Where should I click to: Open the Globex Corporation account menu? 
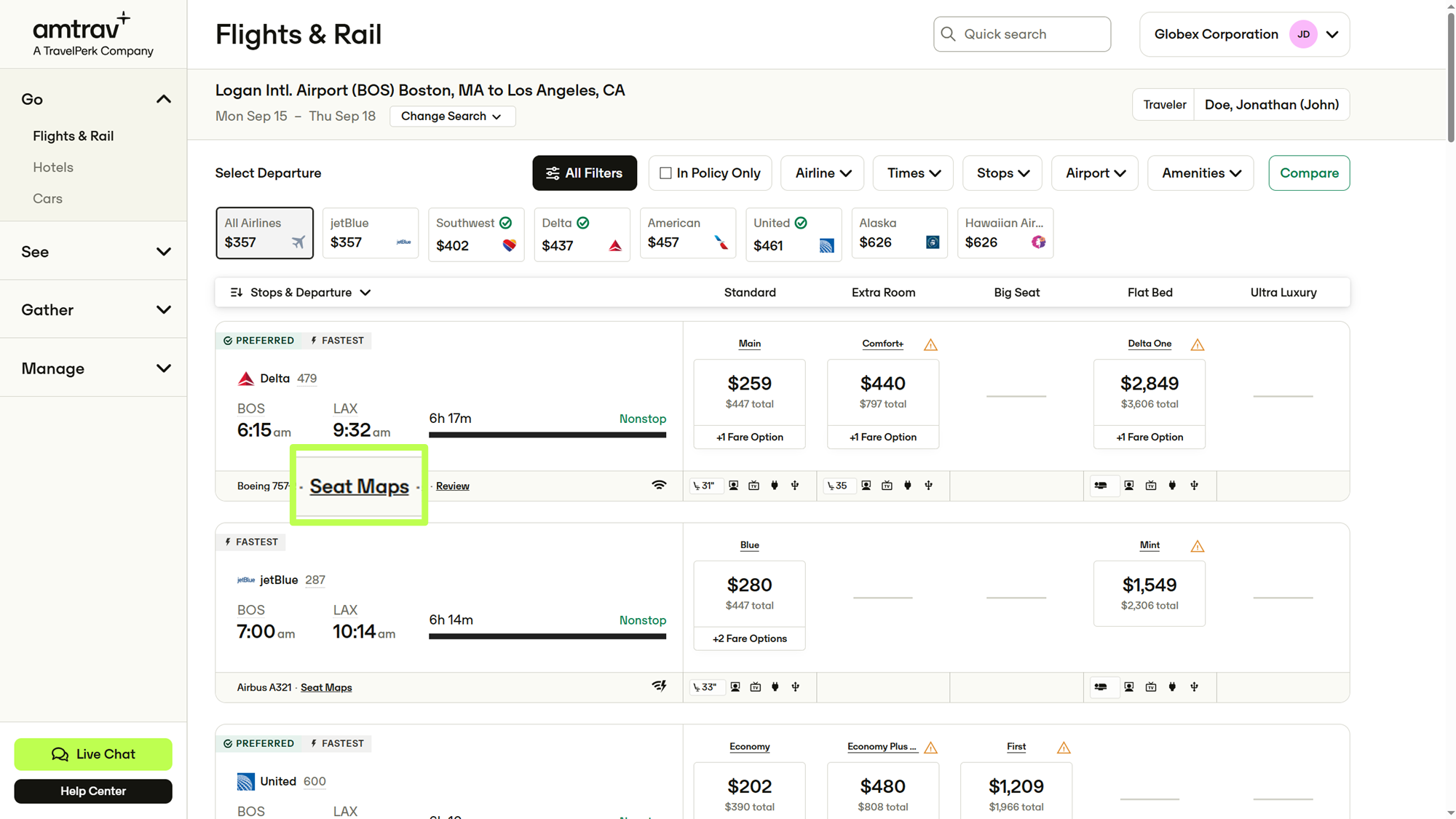click(1244, 34)
